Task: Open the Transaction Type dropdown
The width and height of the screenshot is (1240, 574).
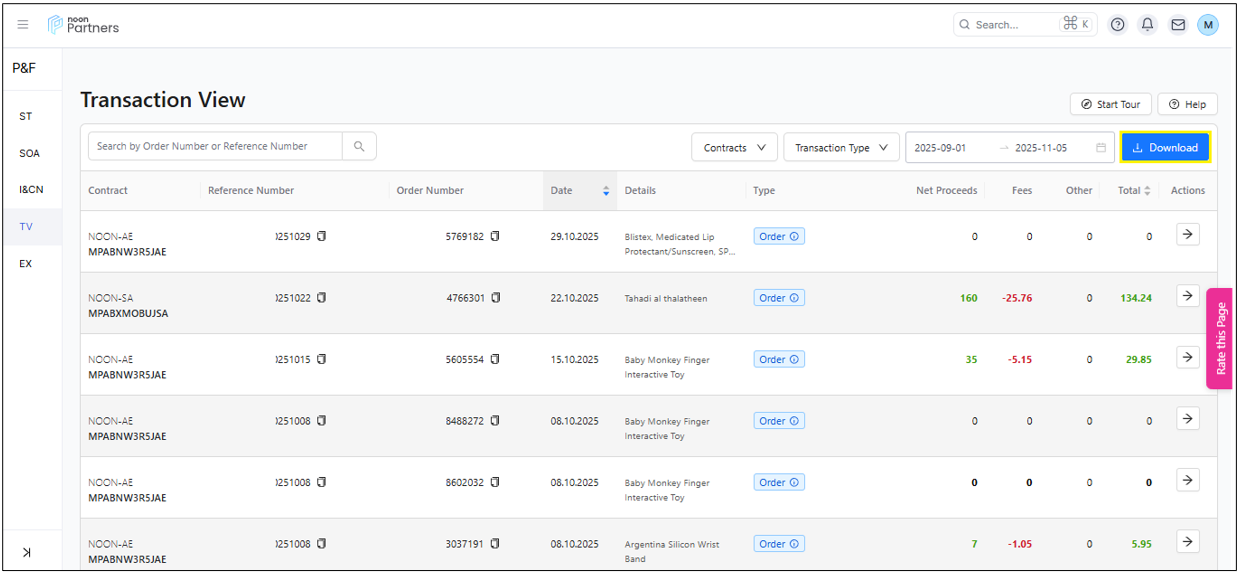Action: point(841,148)
